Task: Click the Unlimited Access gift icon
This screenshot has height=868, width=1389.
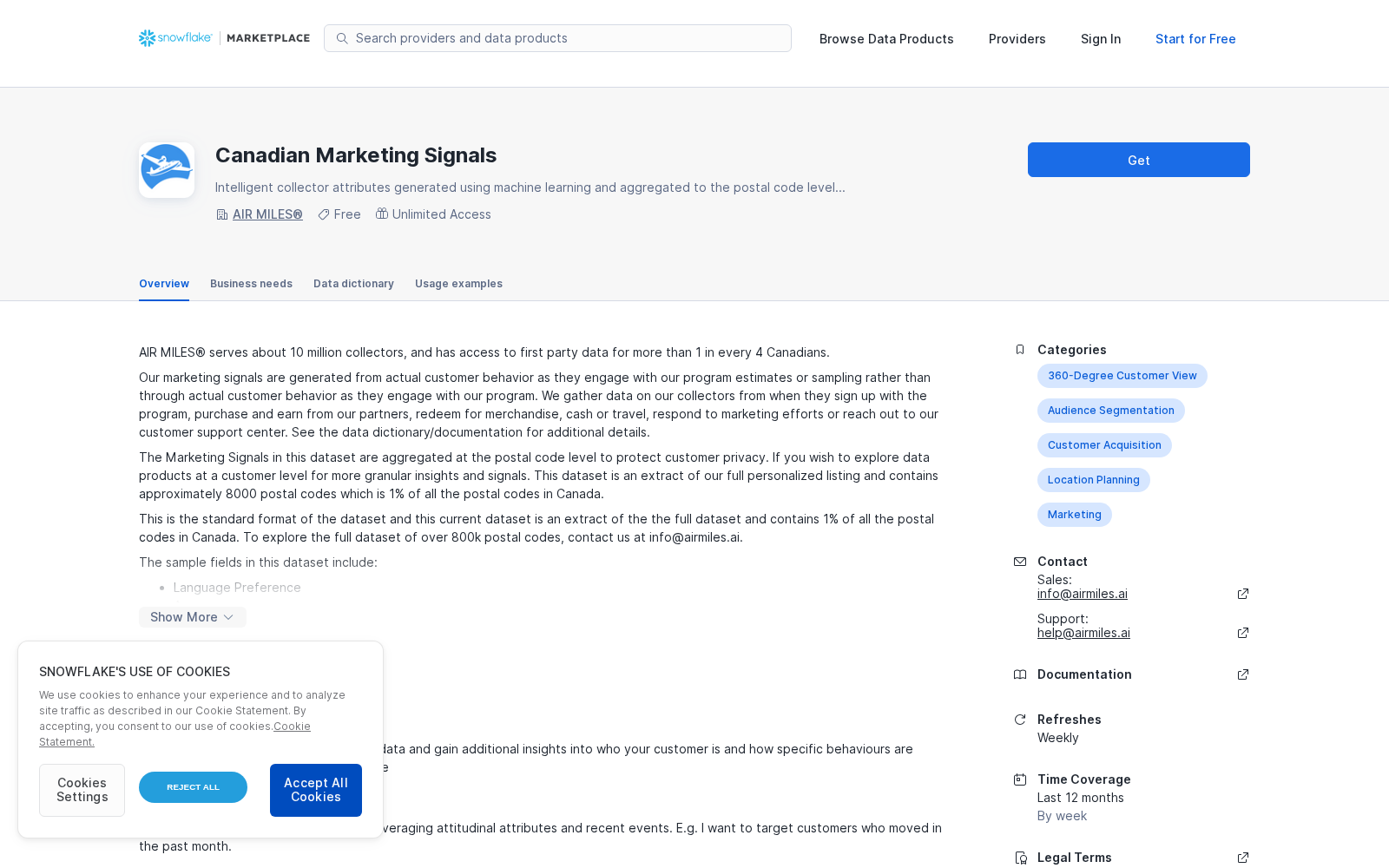Action: pos(381,214)
